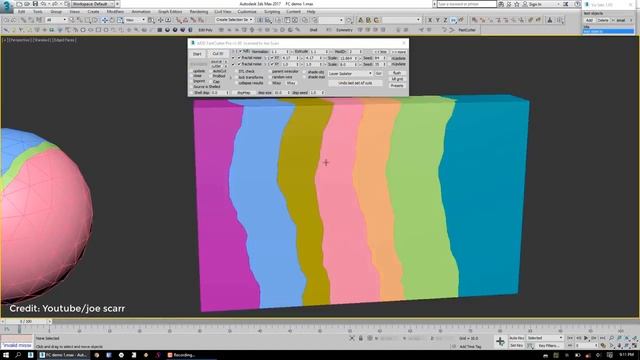Image resolution: width=640 pixels, height=360 pixels.
Task: Click the help question mark icon
Action: point(578,4)
